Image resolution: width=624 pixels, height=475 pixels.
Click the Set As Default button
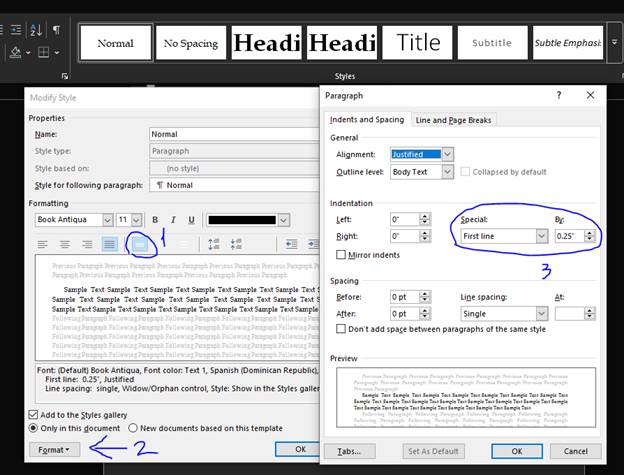click(x=433, y=451)
